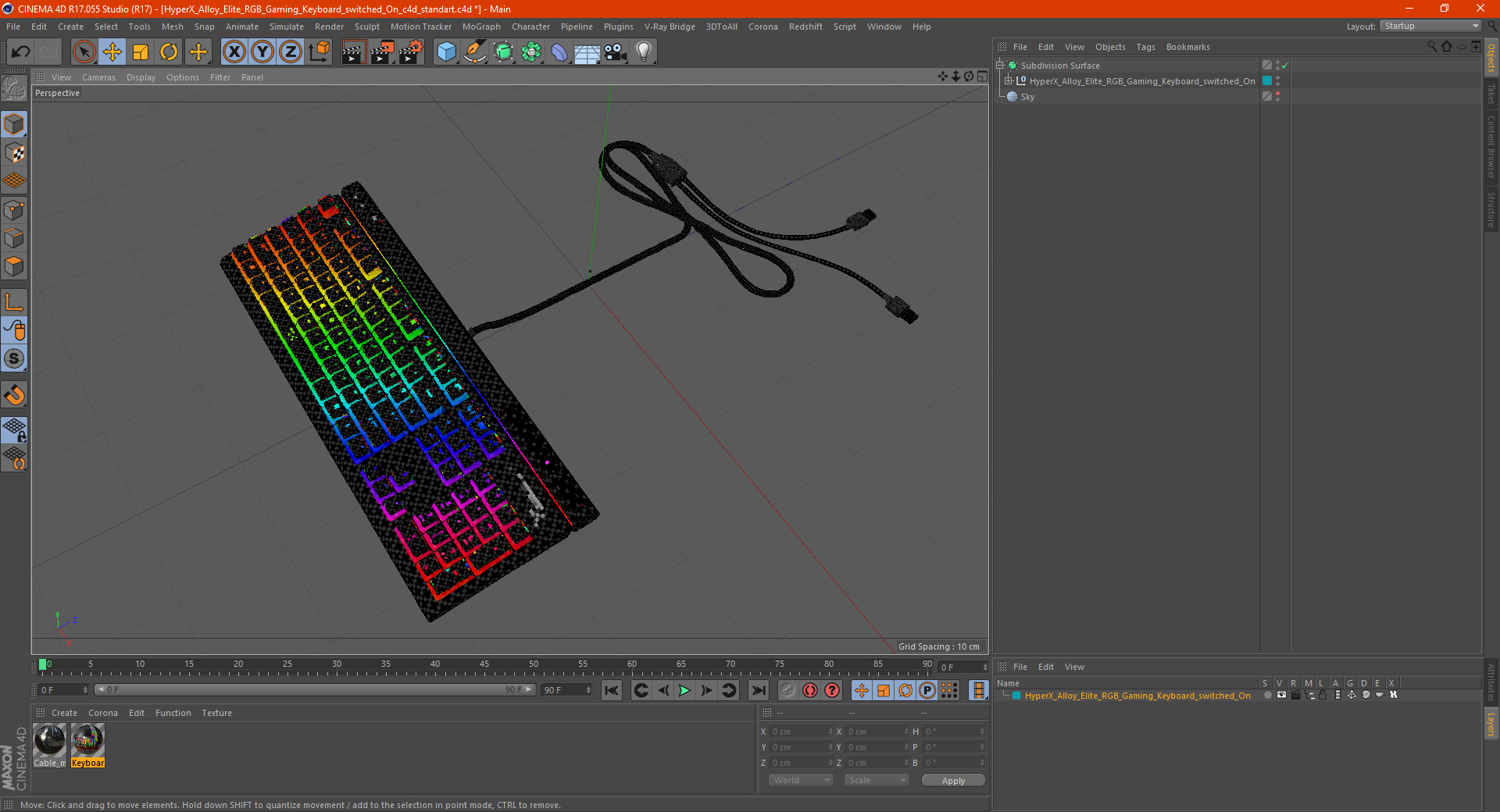
Task: Open Object Manager Tags menu
Action: [x=1145, y=47]
